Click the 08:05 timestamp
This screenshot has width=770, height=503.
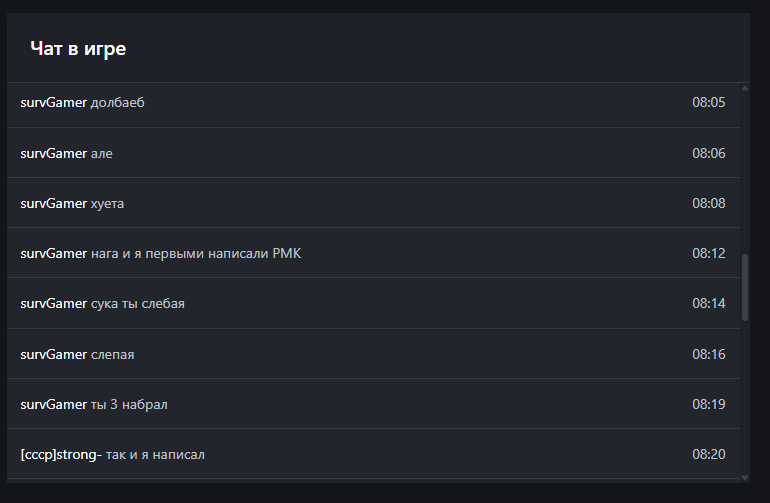[708, 102]
